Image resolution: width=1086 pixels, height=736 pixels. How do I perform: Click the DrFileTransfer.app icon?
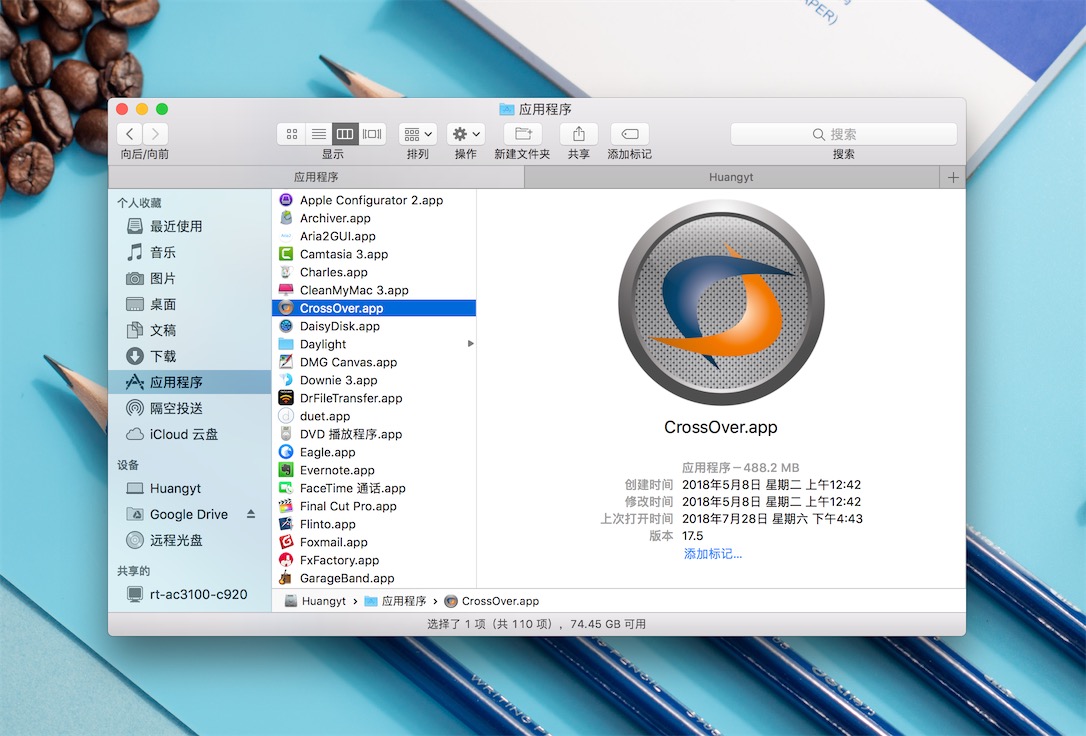[x=286, y=398]
